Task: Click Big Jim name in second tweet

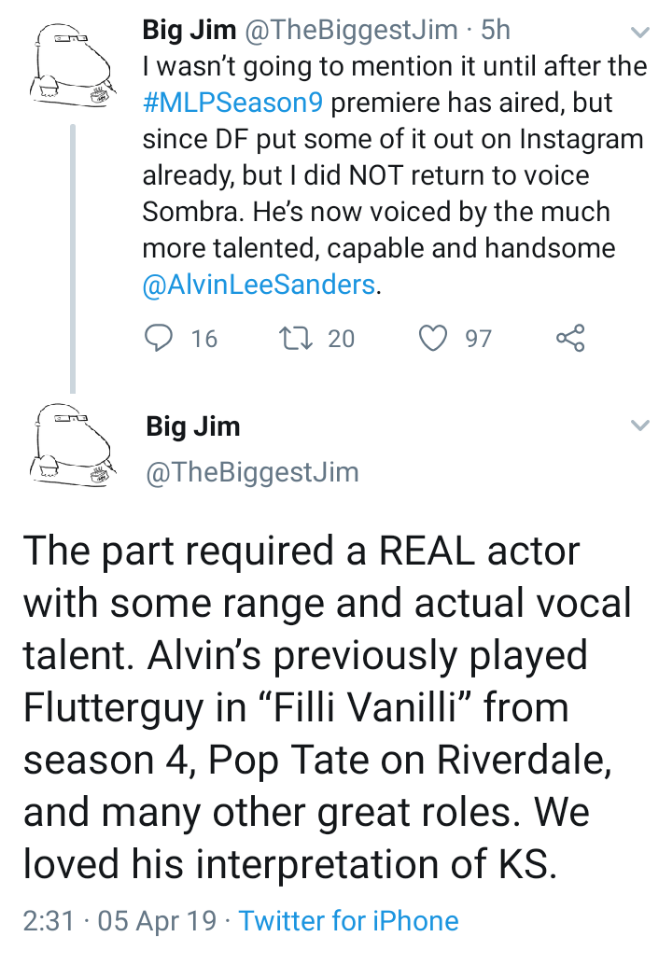Action: (194, 427)
